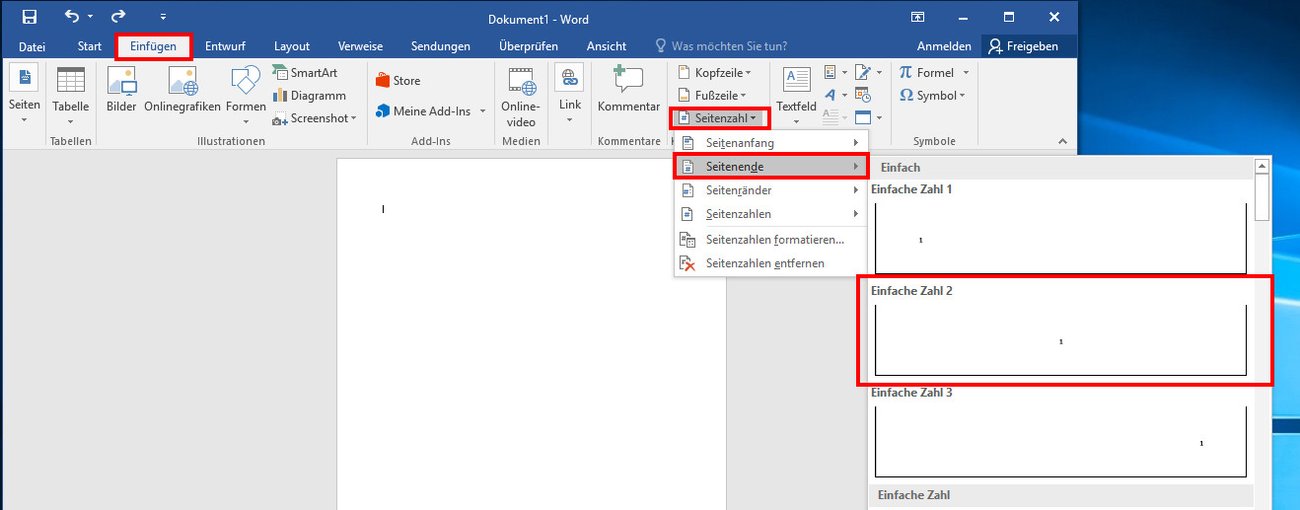Viewport: 1300px width, 510px height.
Task: Insert pictures with Bilder
Action: [121, 91]
